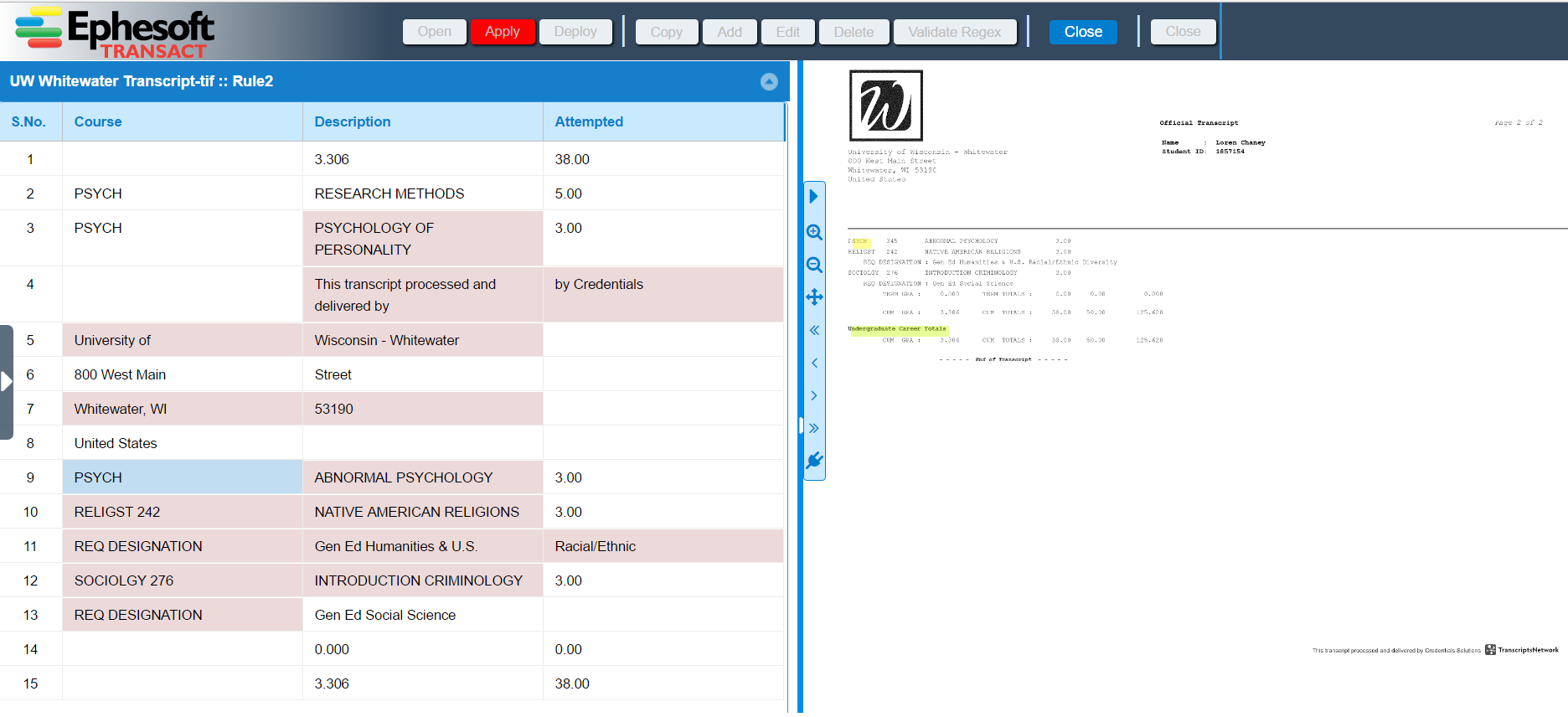Click the Delete button

pyautogui.click(x=854, y=32)
